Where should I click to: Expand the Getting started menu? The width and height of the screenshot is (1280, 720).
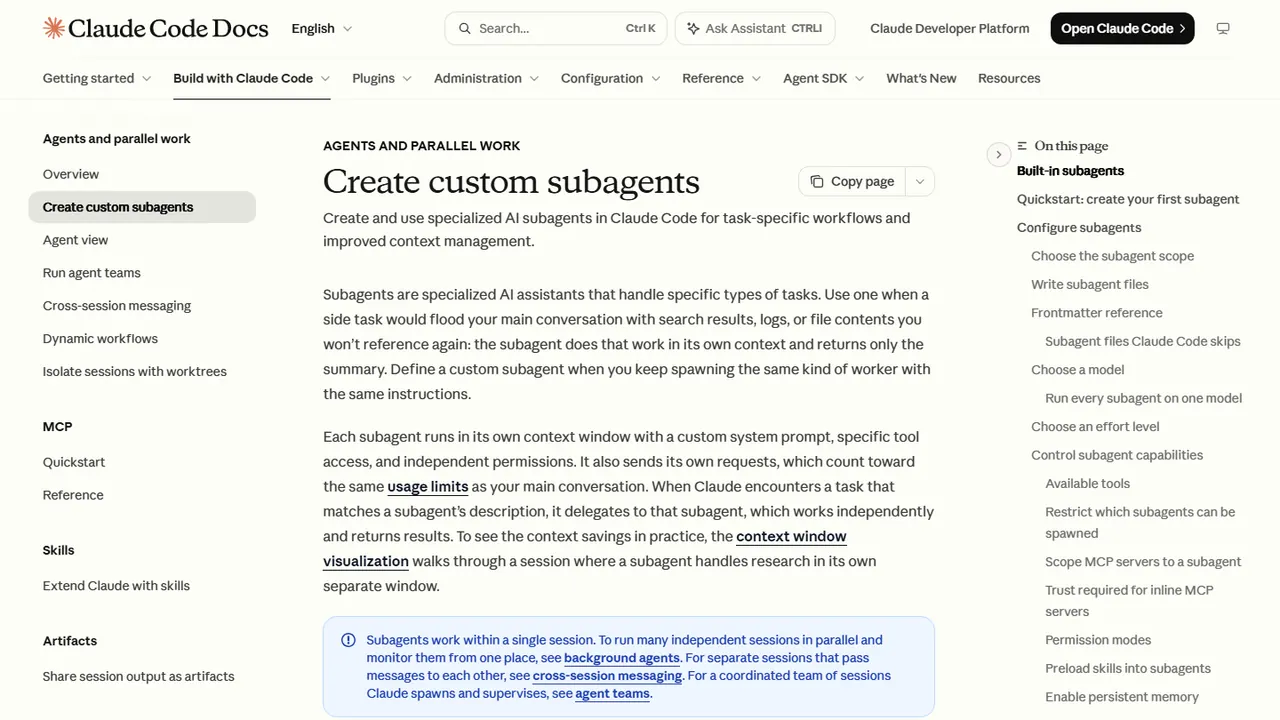pos(97,78)
